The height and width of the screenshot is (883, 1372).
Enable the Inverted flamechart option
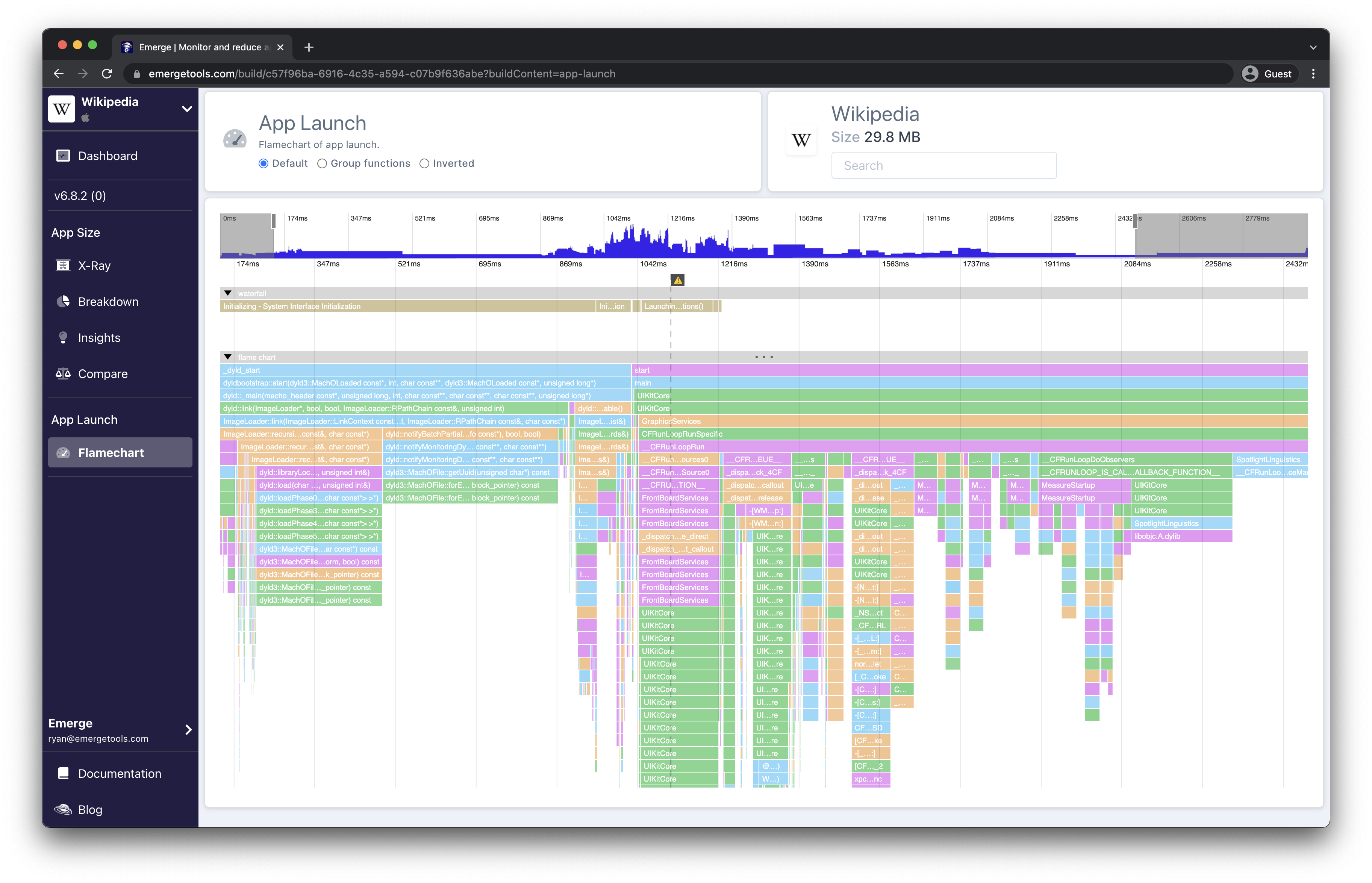coord(424,163)
